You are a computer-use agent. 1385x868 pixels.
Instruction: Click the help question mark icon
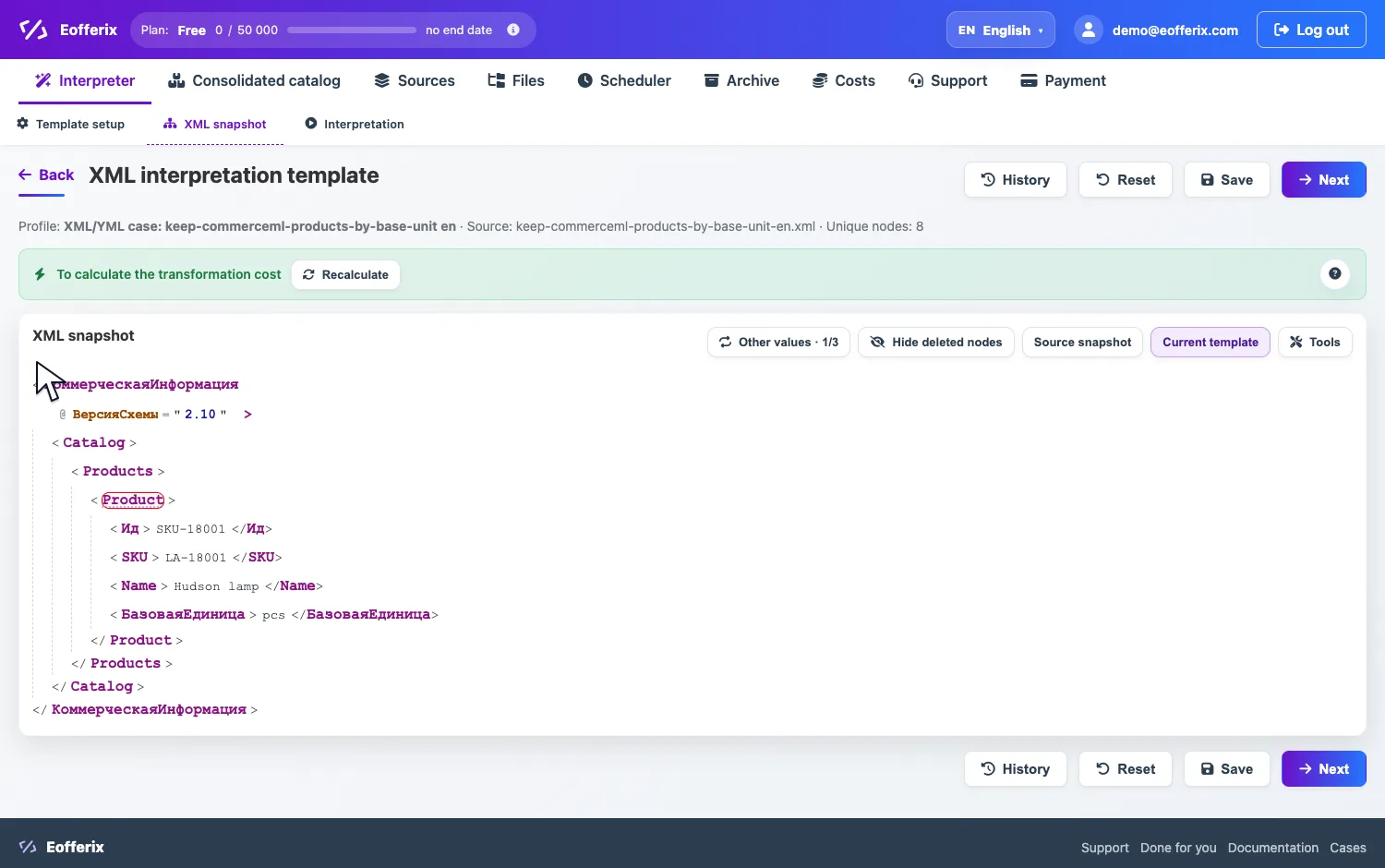coord(1335,273)
